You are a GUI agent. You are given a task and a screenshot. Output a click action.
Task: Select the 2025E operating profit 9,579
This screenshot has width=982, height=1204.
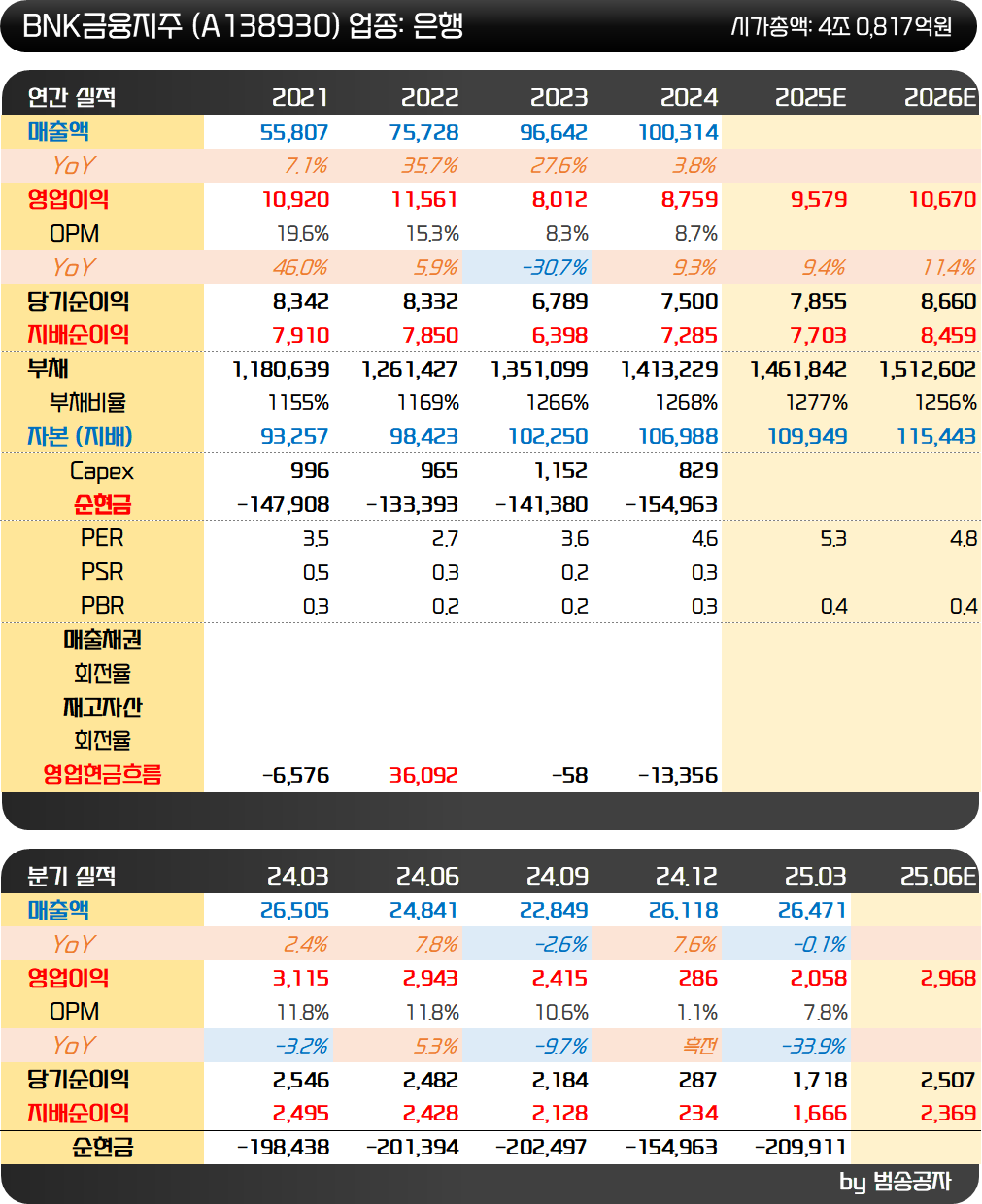tap(819, 200)
